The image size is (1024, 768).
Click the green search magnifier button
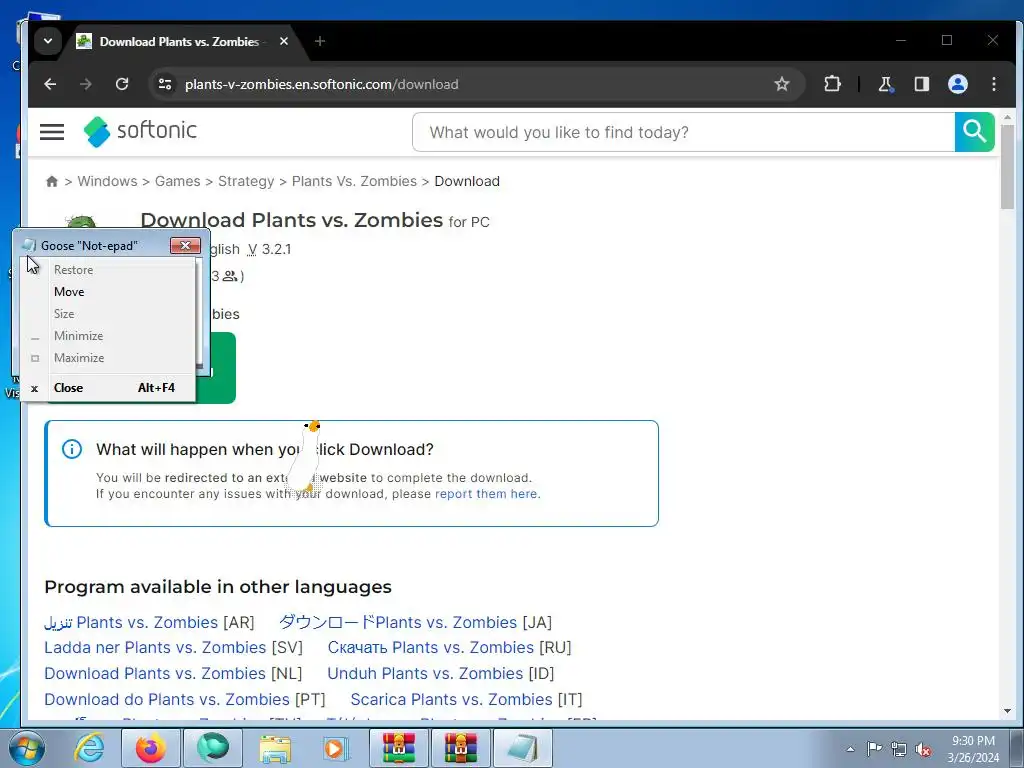974,132
